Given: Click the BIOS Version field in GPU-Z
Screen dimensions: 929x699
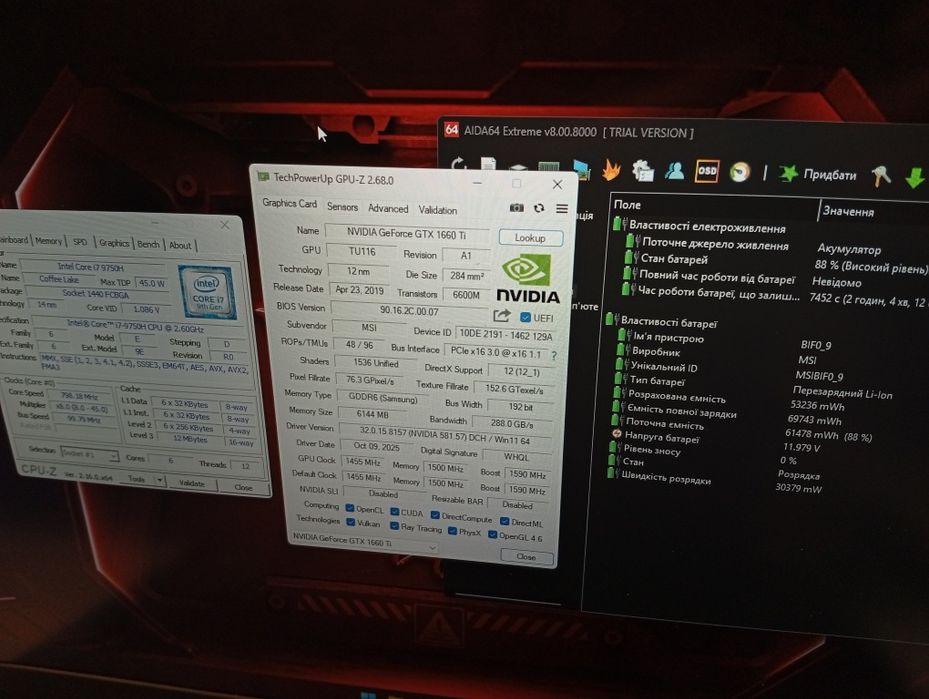Looking at the screenshot, I should click(409, 310).
